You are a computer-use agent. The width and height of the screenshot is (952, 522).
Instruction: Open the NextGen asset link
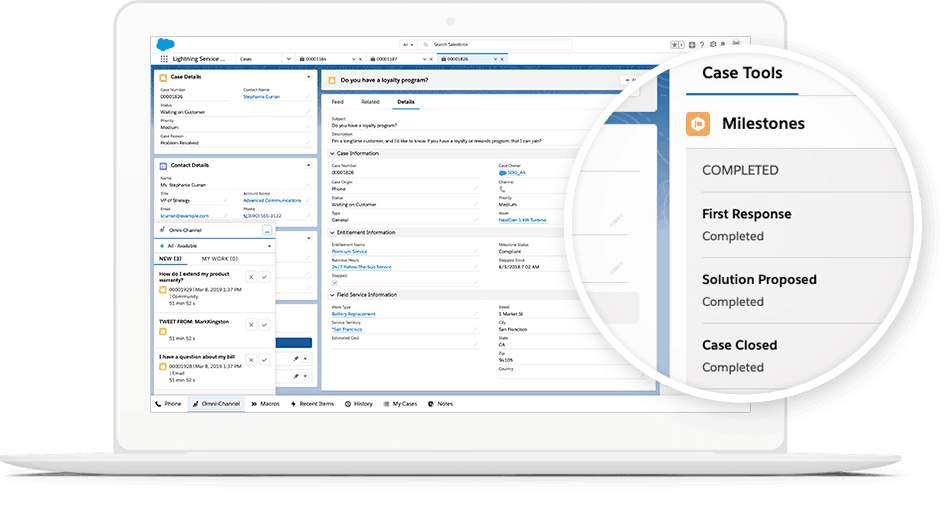pos(522,220)
